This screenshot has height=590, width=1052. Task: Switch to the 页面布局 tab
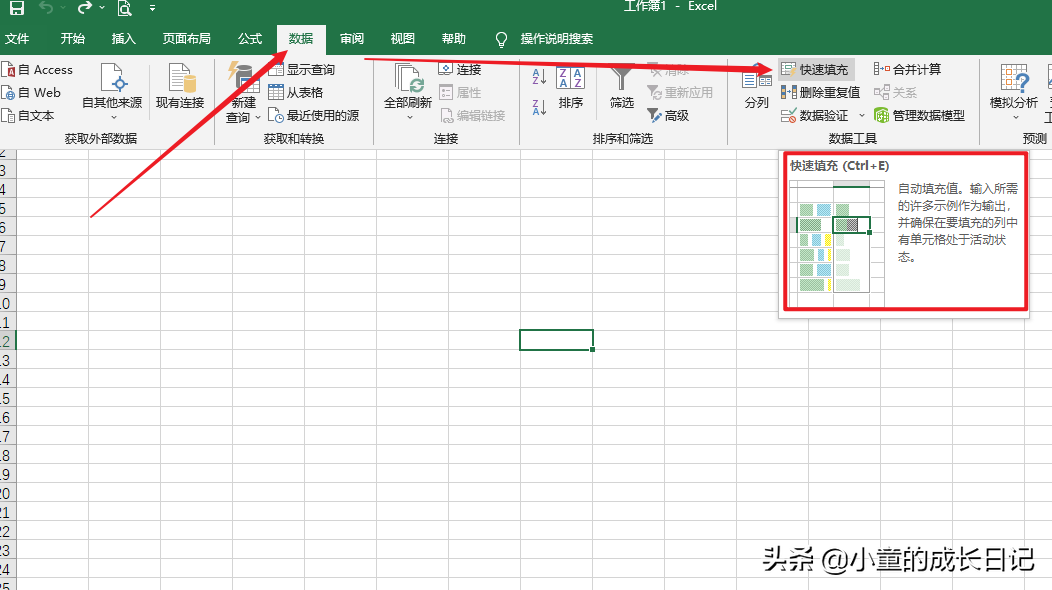click(x=187, y=39)
